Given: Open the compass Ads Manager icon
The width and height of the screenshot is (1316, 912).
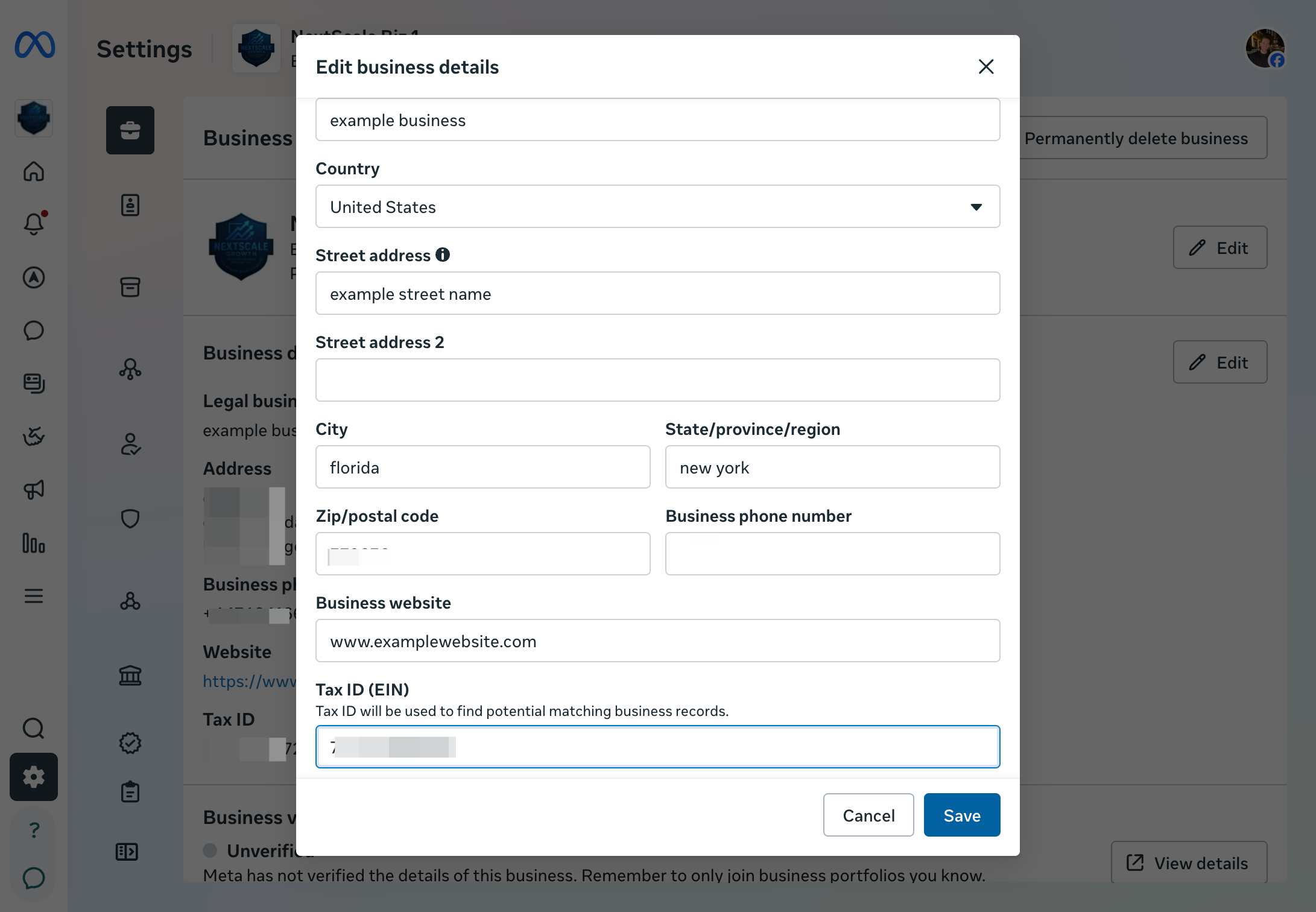Looking at the screenshot, I should click(34, 277).
